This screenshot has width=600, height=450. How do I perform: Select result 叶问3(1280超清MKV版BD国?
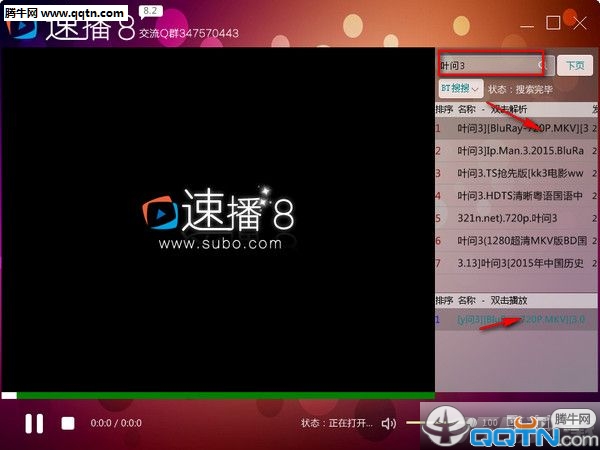point(517,241)
